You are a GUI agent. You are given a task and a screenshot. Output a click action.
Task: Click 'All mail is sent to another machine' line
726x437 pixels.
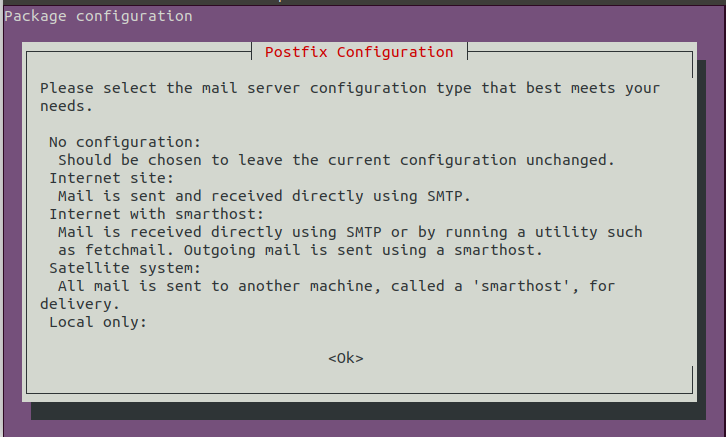tap(337, 286)
